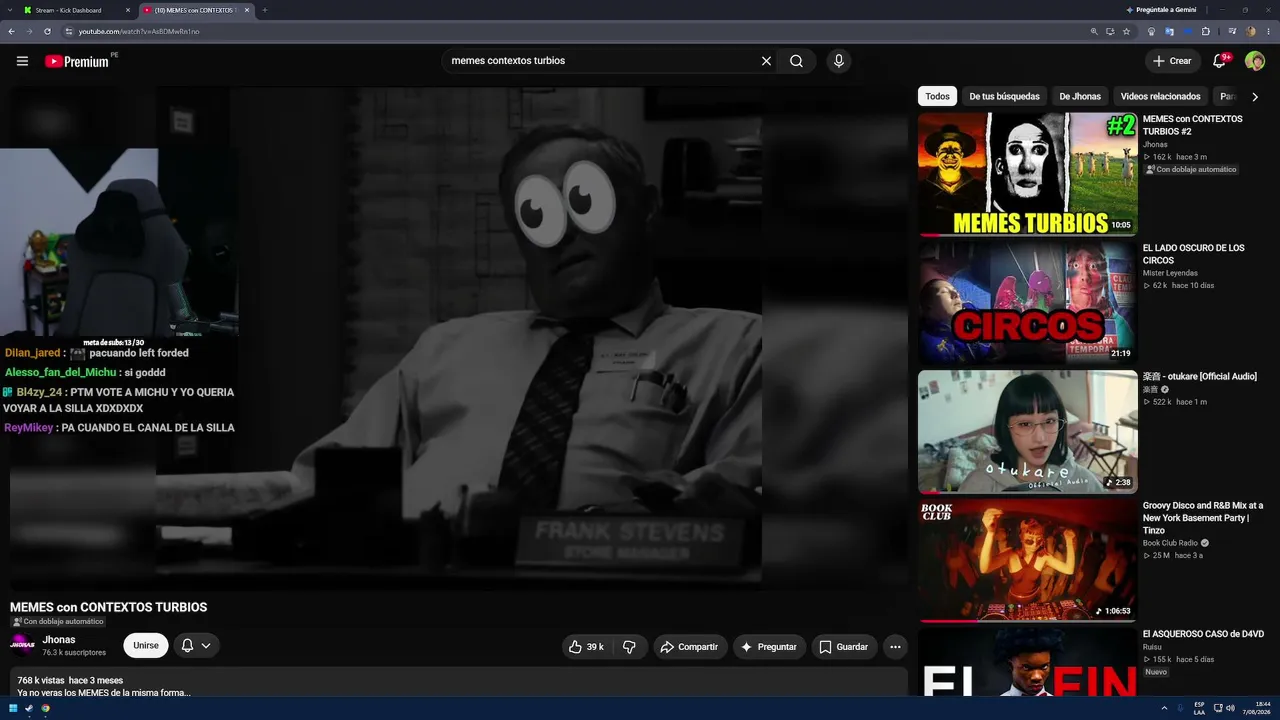The image size is (1280, 720).
Task: Run search with the magnifier button
Action: (796, 61)
